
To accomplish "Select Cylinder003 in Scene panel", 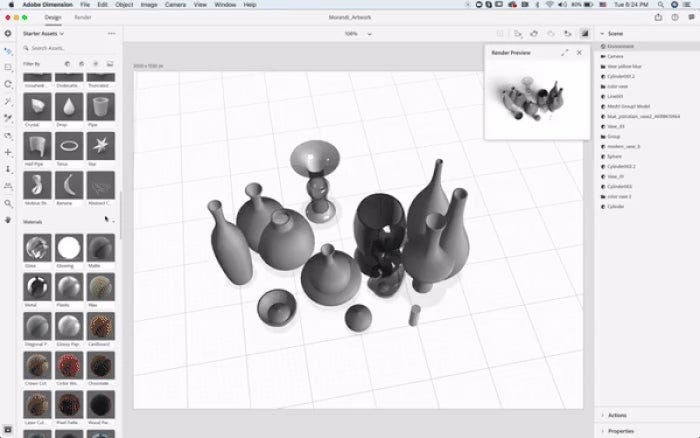I will coord(647,186).
